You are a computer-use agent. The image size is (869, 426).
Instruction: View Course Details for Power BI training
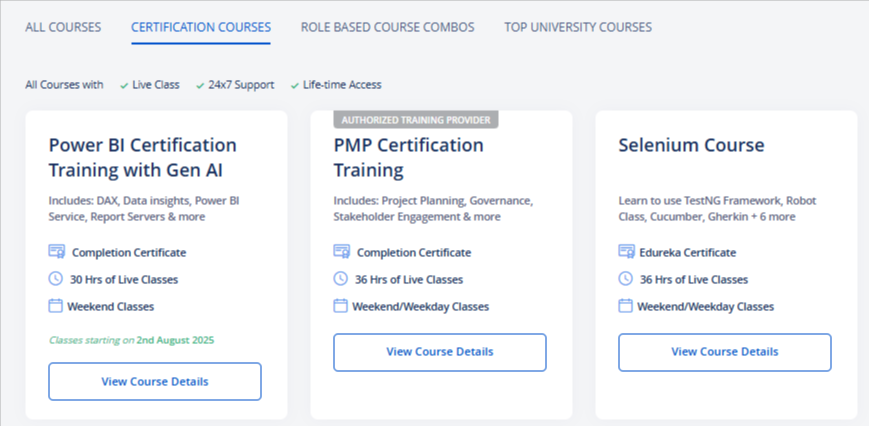[155, 381]
